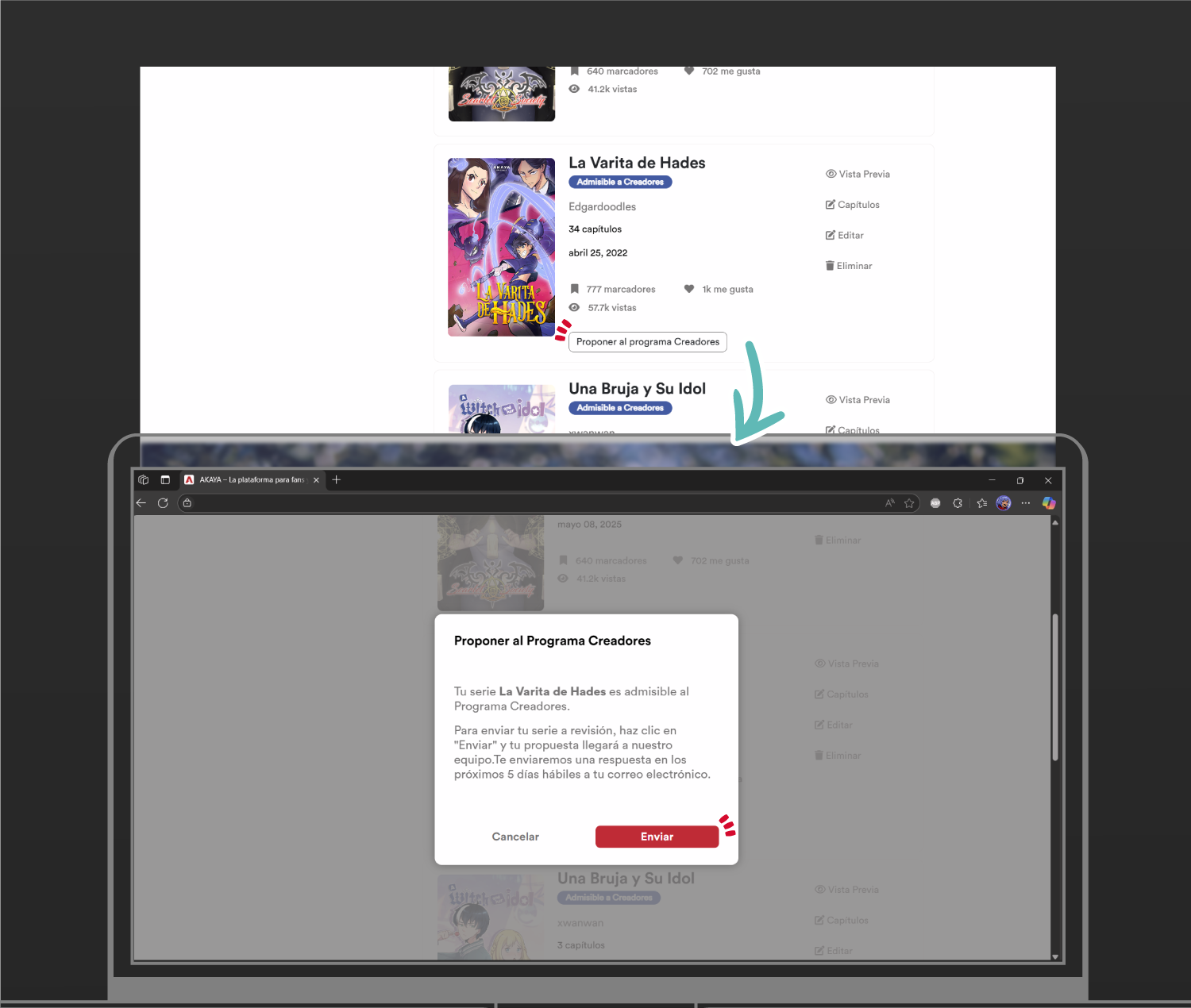Click ABP extension icon

click(935, 502)
